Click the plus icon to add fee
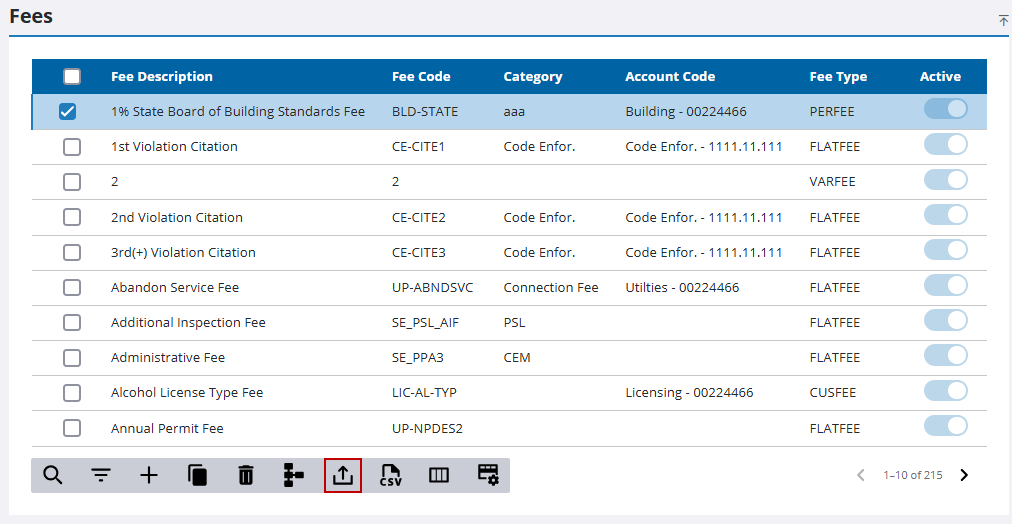 [x=149, y=475]
